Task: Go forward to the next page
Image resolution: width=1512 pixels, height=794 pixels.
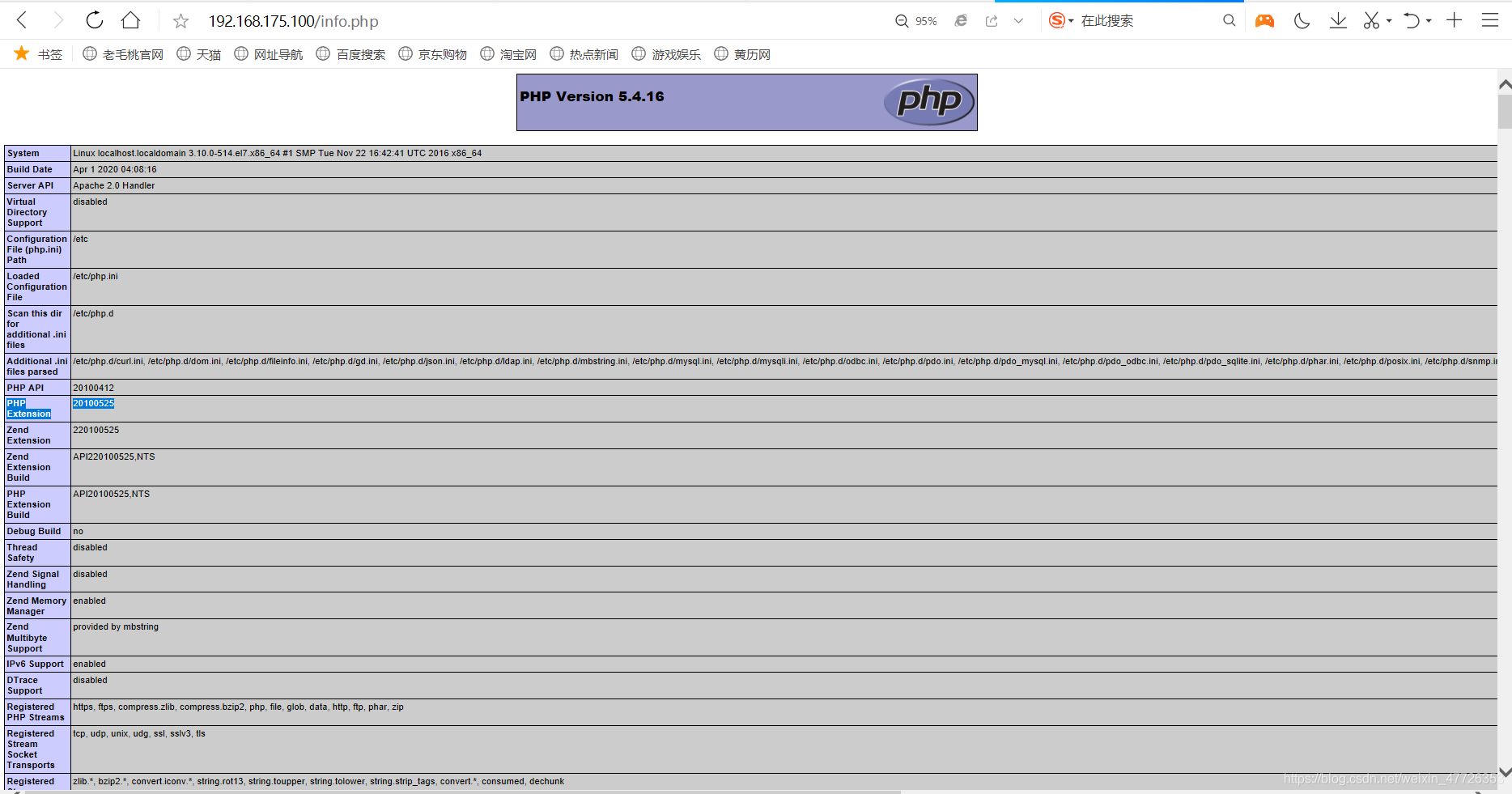Action: pyautogui.click(x=57, y=20)
